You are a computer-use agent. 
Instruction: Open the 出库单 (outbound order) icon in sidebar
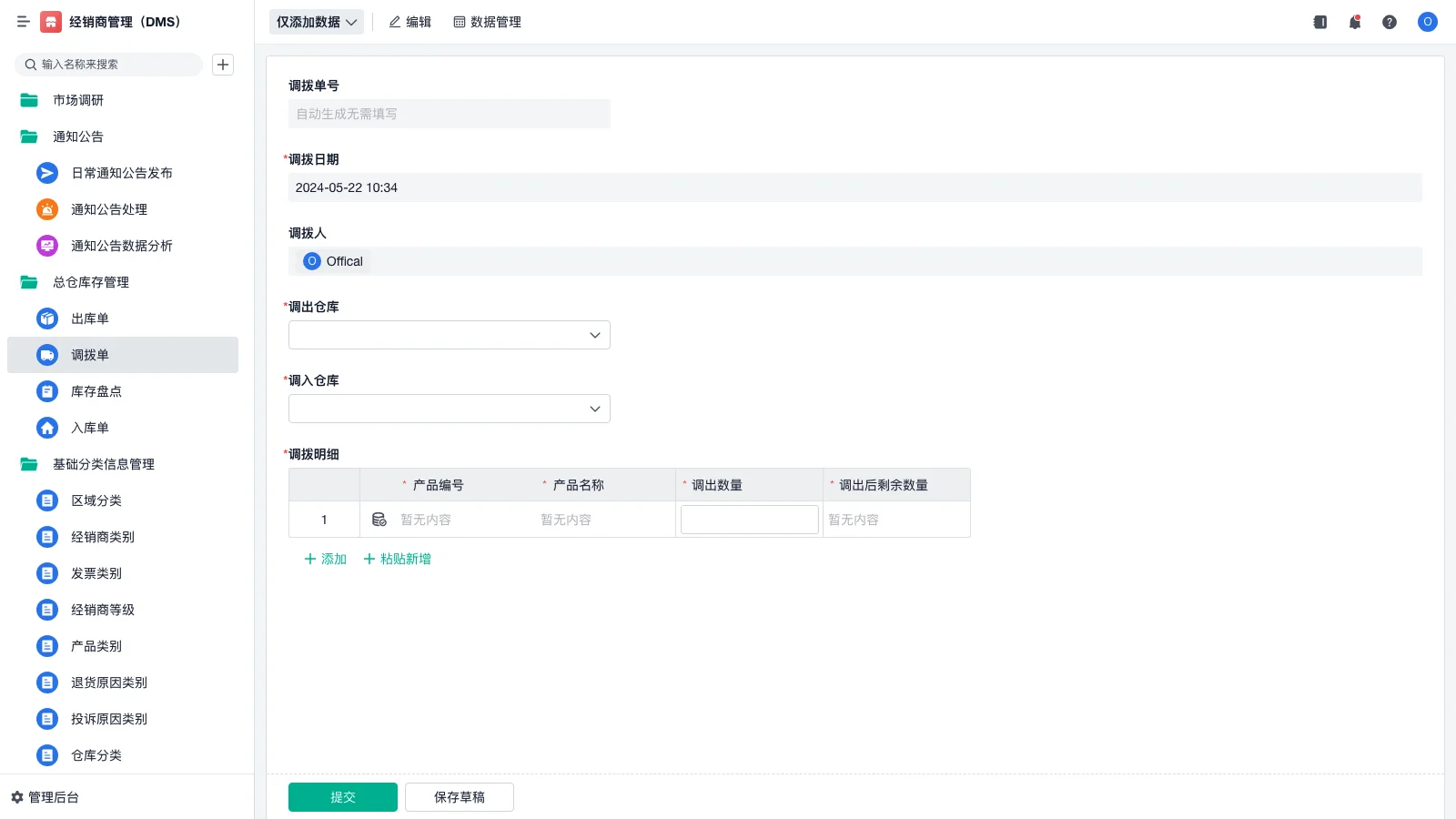(46, 318)
